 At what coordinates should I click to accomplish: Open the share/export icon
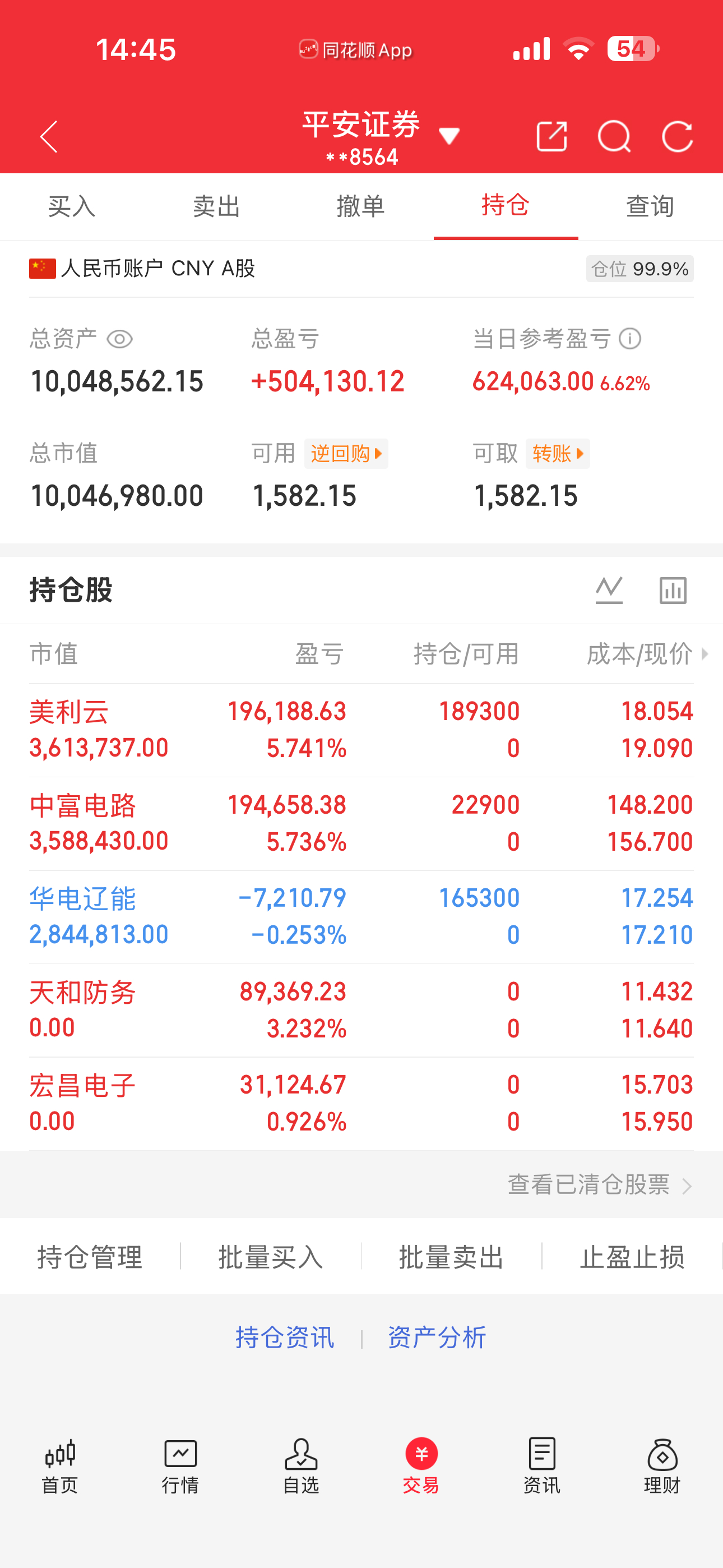coord(552,136)
